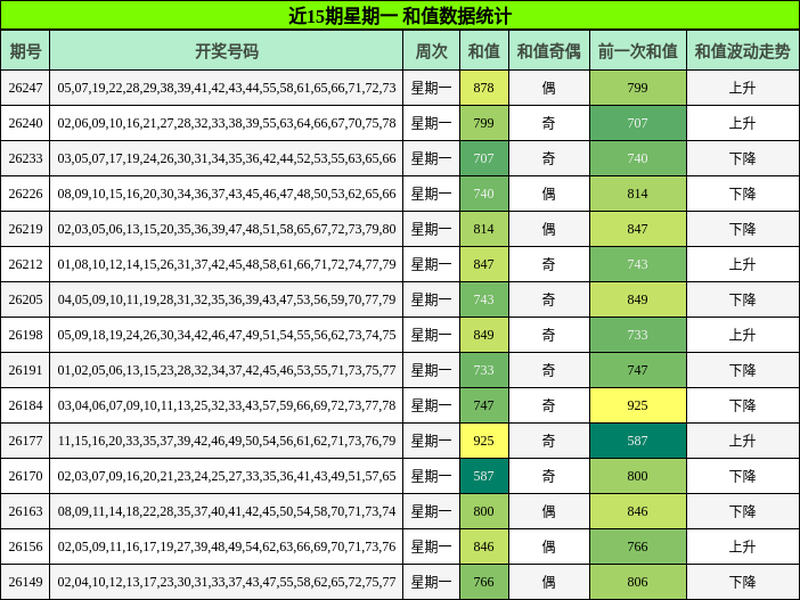Screen dimensions: 800x600
Task: Click the 星期一 cell in row 26149
Action: pyautogui.click(x=431, y=581)
